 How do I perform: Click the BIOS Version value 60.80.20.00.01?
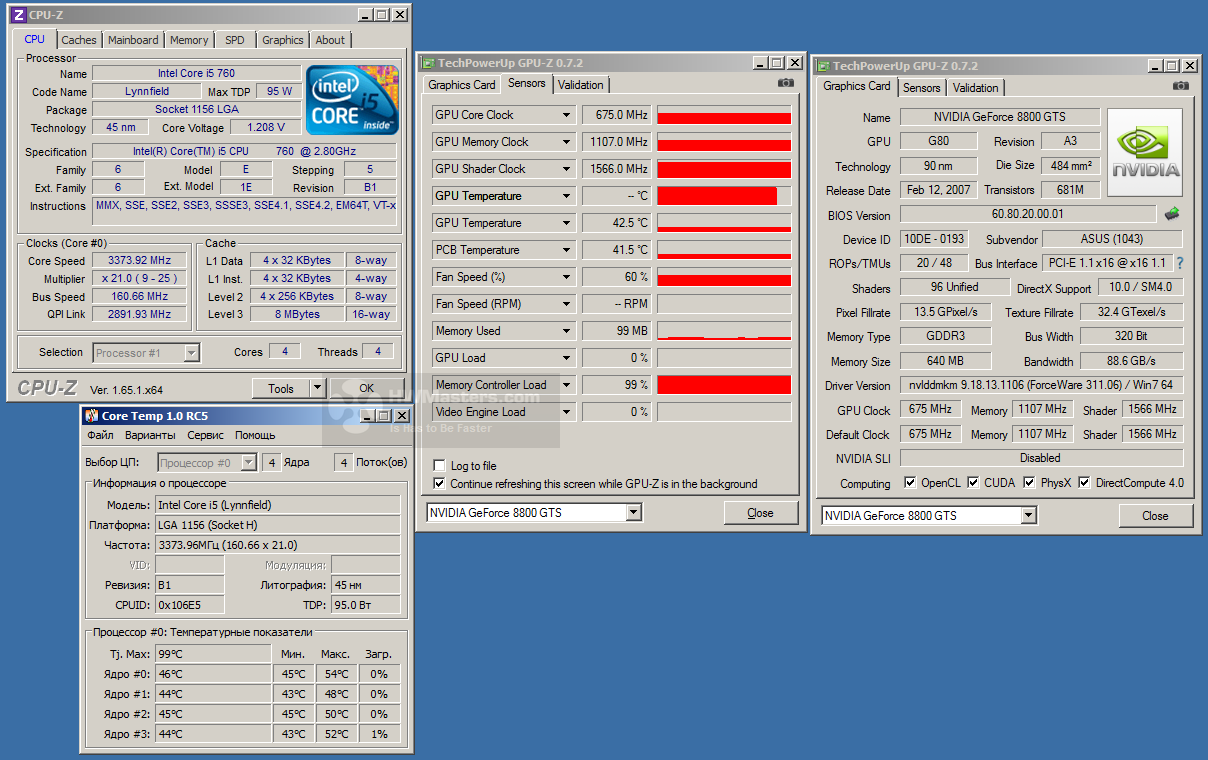[1028, 214]
